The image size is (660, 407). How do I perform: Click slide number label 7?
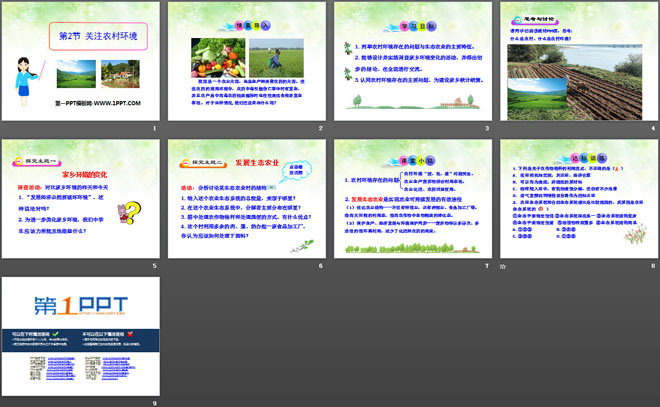pyautogui.click(x=487, y=266)
